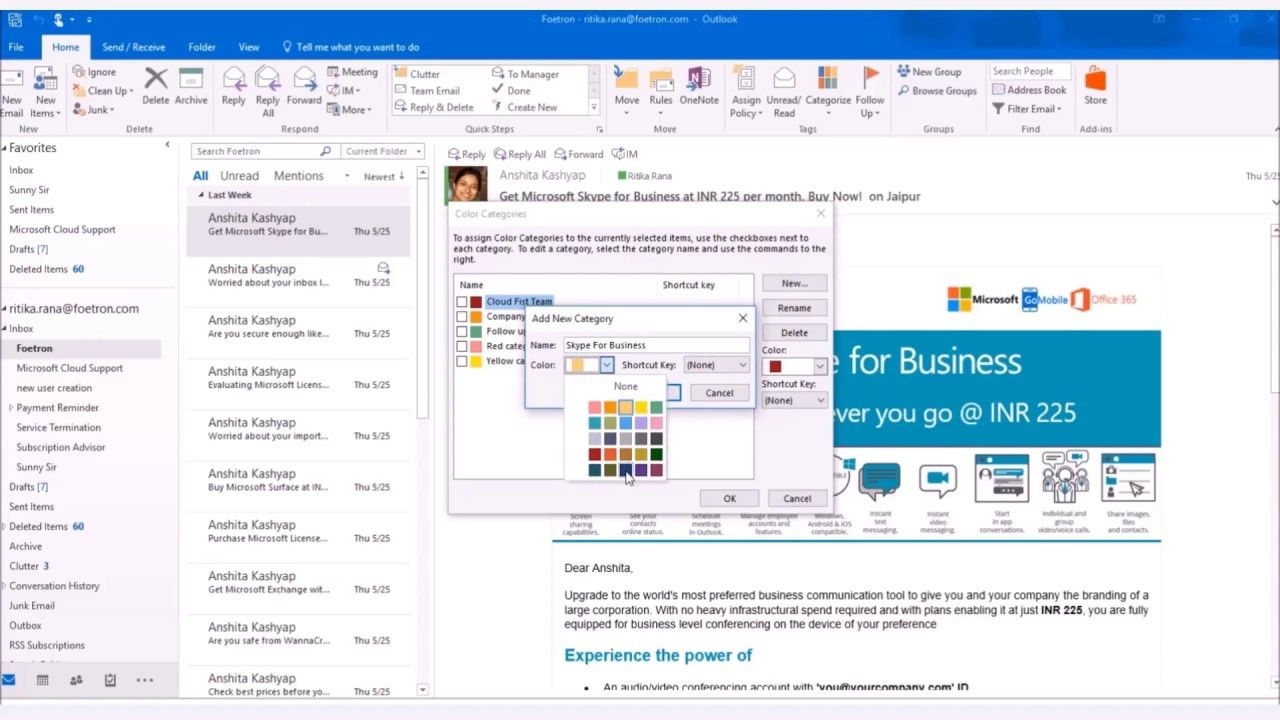The width and height of the screenshot is (1280, 720).
Task: Open the Color dropdown in Add New Category
Action: pos(607,365)
